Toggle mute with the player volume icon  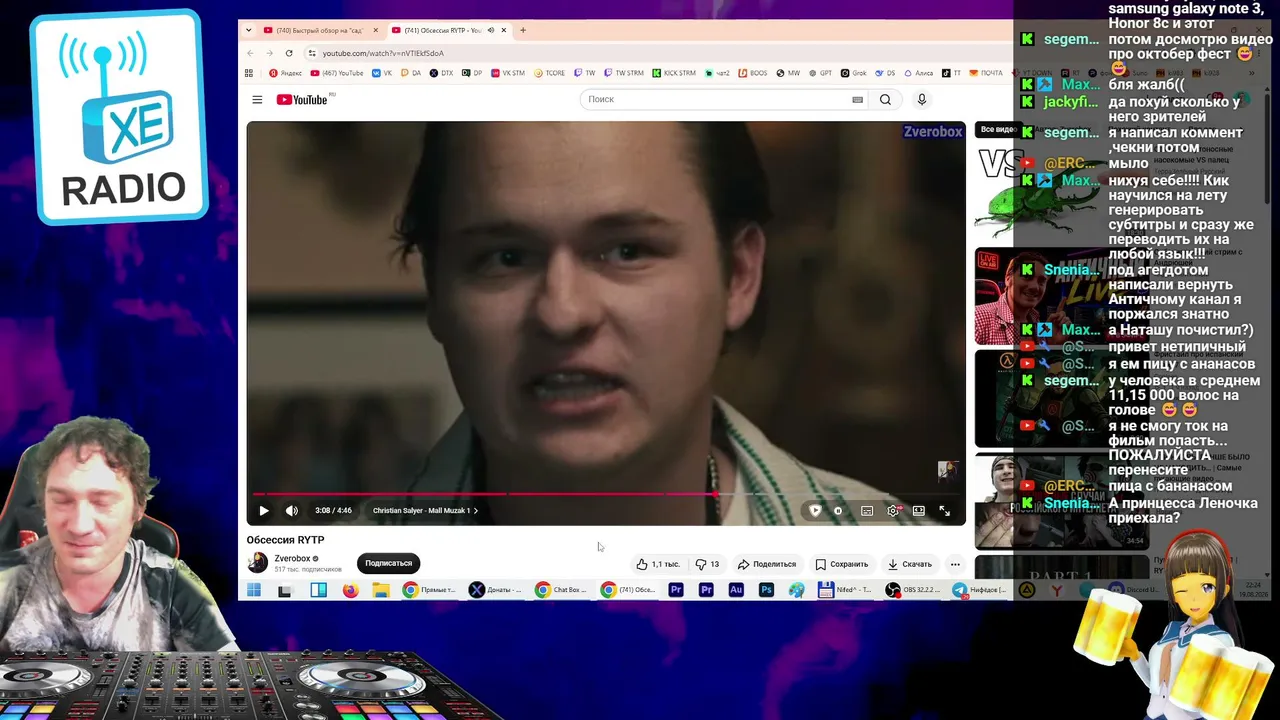tap(292, 510)
